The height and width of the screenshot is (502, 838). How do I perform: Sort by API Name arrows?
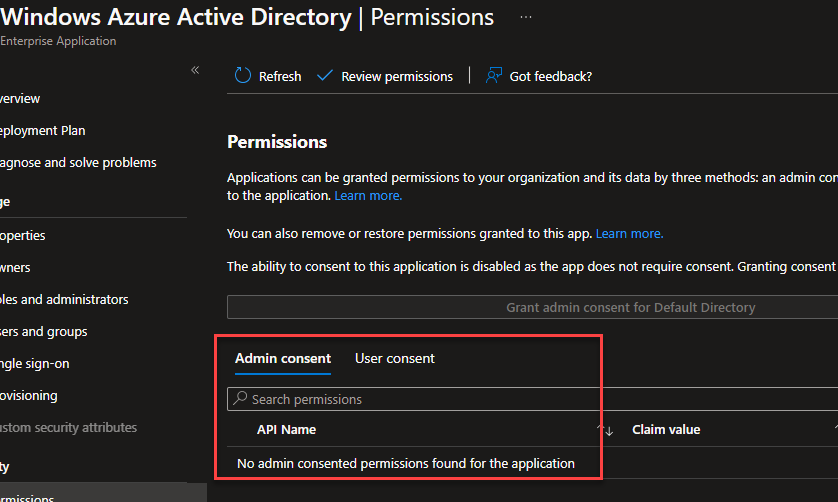[x=605, y=429]
